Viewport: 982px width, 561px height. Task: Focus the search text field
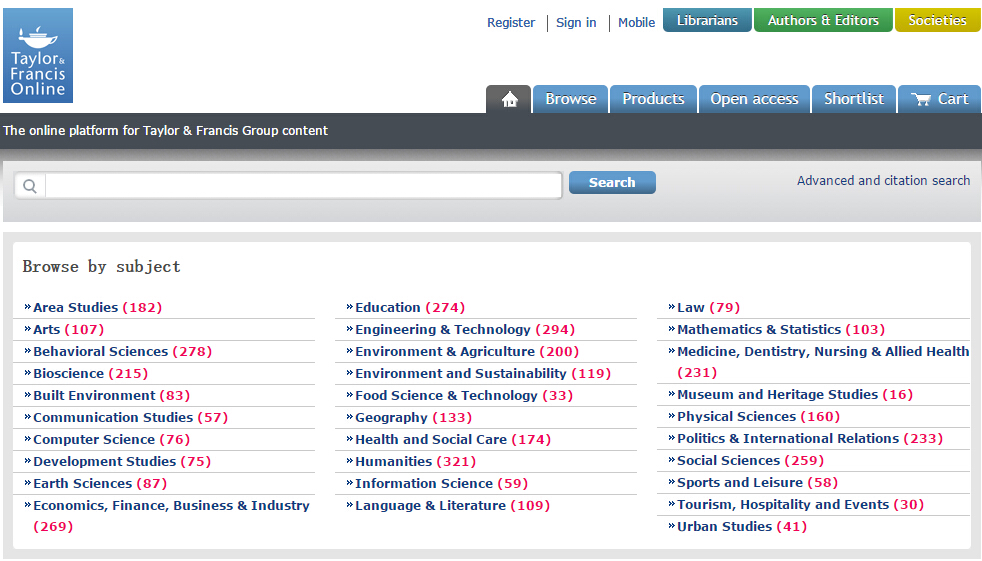pos(302,185)
